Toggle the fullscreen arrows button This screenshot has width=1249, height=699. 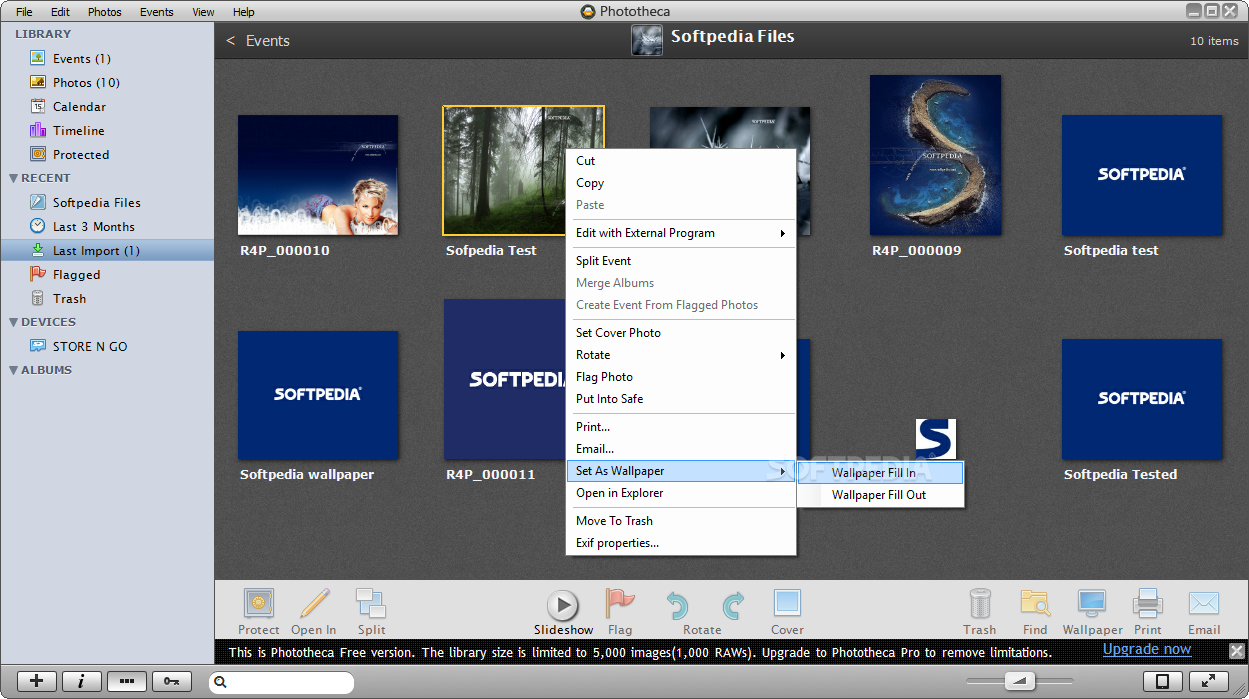coord(1208,681)
